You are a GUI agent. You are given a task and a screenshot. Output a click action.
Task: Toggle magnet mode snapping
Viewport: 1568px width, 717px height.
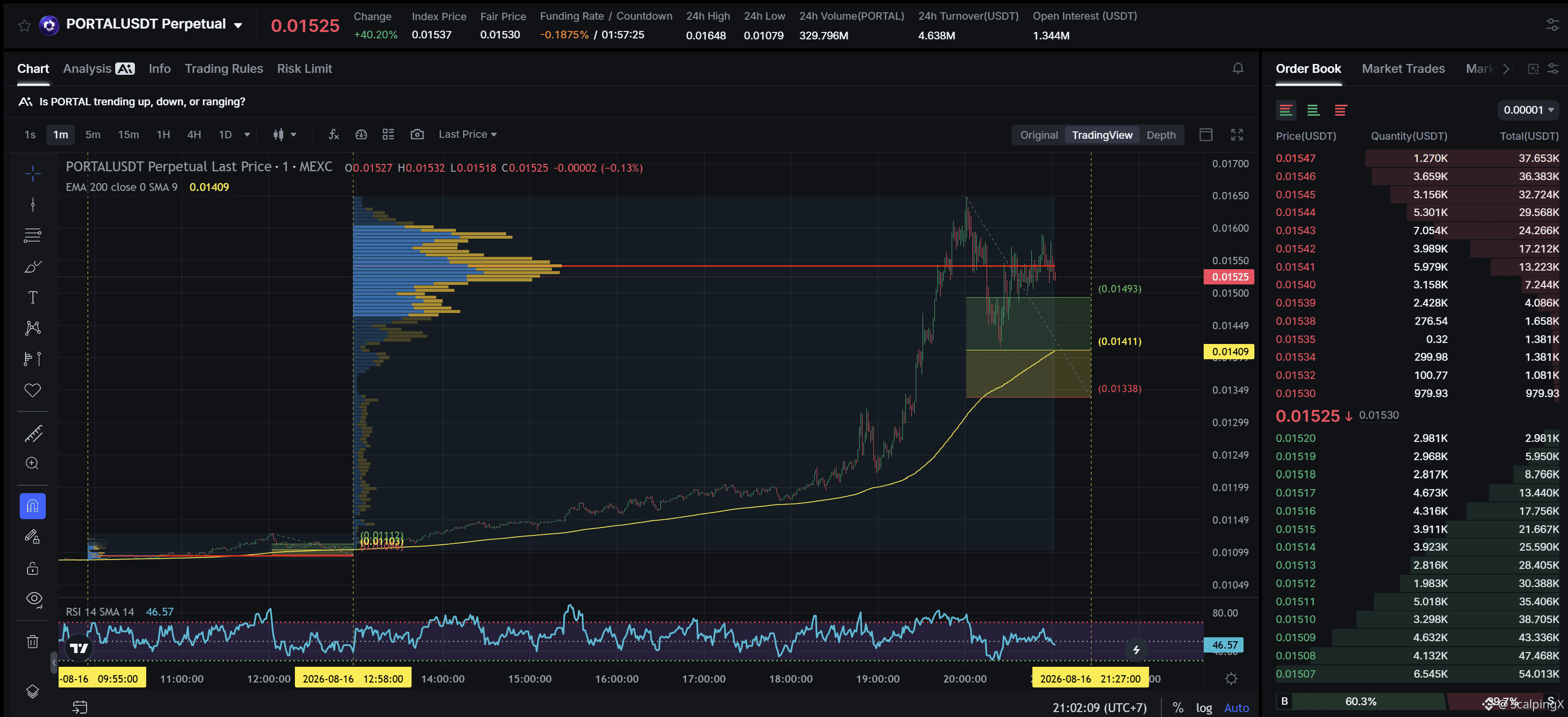pyautogui.click(x=33, y=506)
